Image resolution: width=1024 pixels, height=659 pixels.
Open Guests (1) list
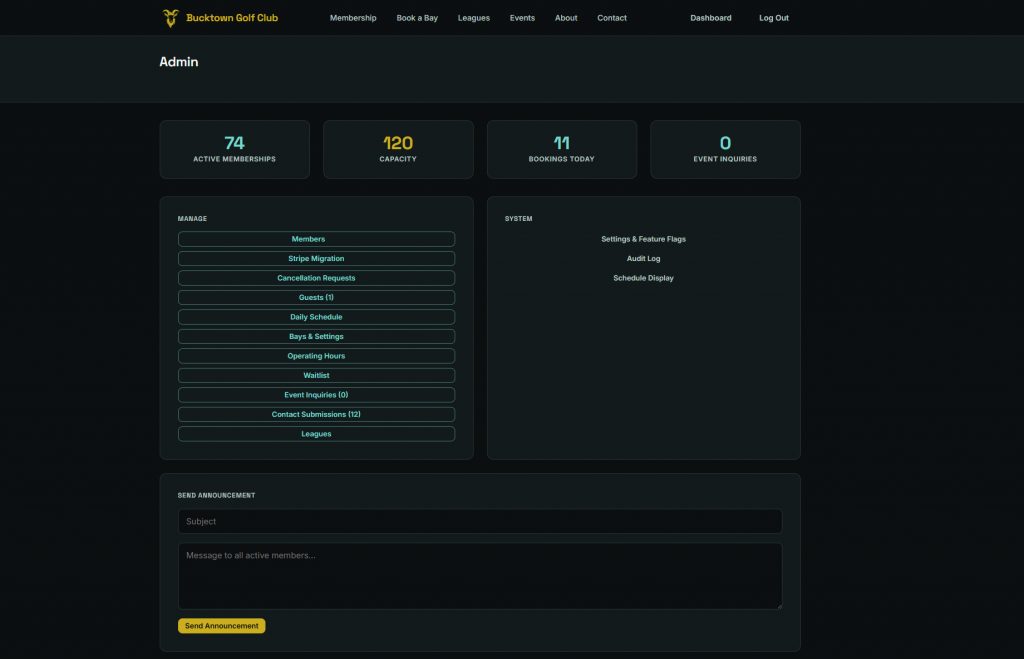pos(316,298)
